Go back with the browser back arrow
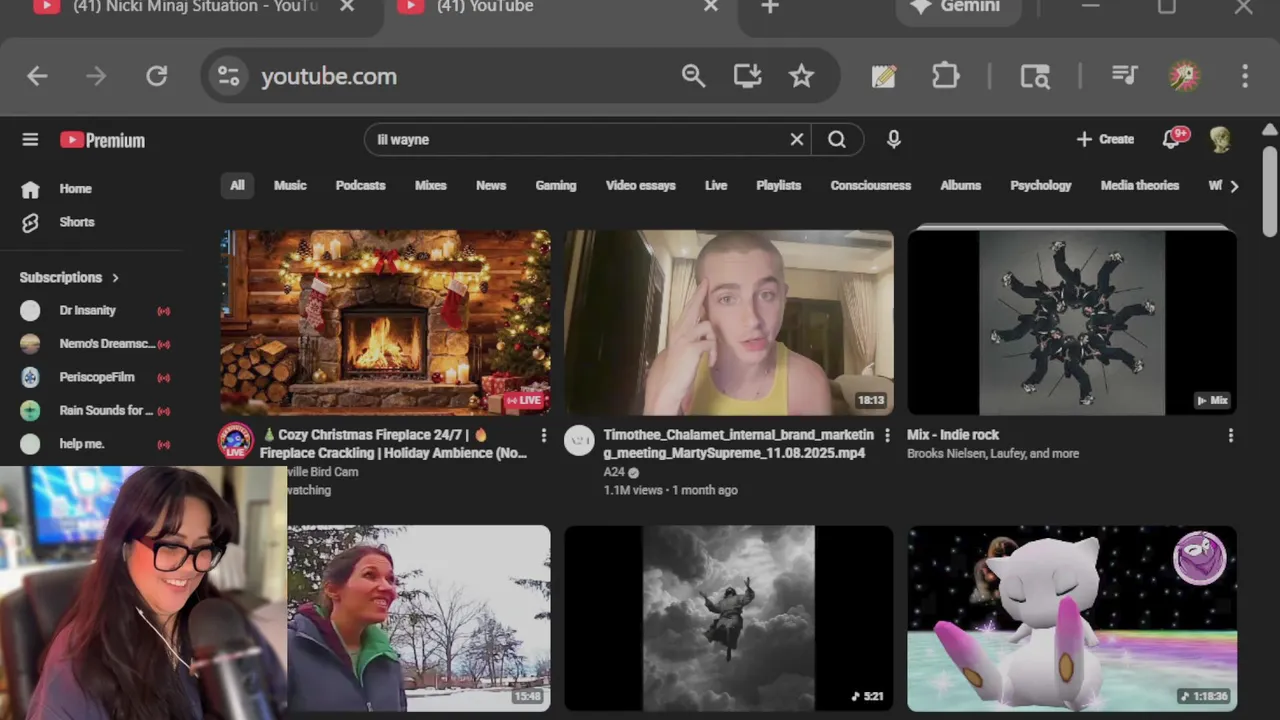1280x720 pixels. pyautogui.click(x=37, y=76)
